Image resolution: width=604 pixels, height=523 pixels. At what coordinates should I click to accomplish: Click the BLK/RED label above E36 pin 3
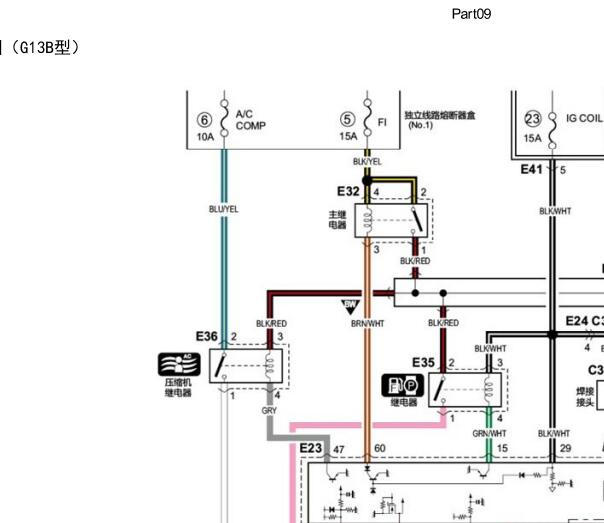(x=271, y=324)
